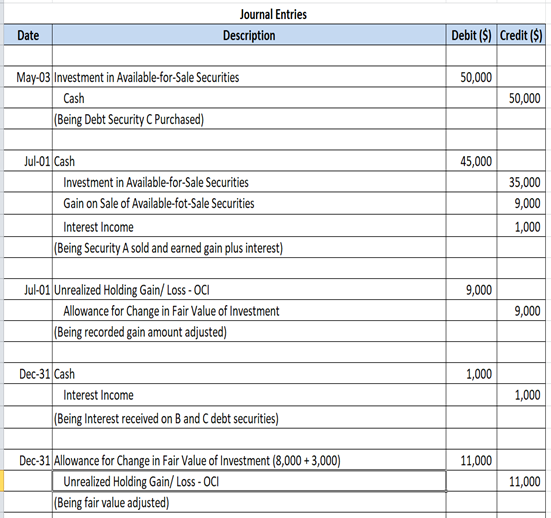
Task: Select the Jul-01 date beside Unrealized Holding Gain
Action: pos(28,290)
